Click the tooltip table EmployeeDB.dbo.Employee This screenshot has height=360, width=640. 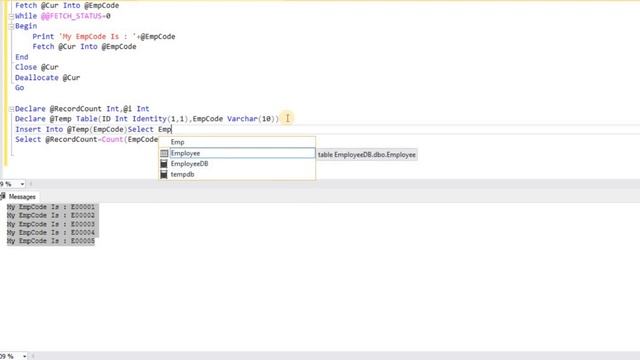pyautogui.click(x=367, y=155)
